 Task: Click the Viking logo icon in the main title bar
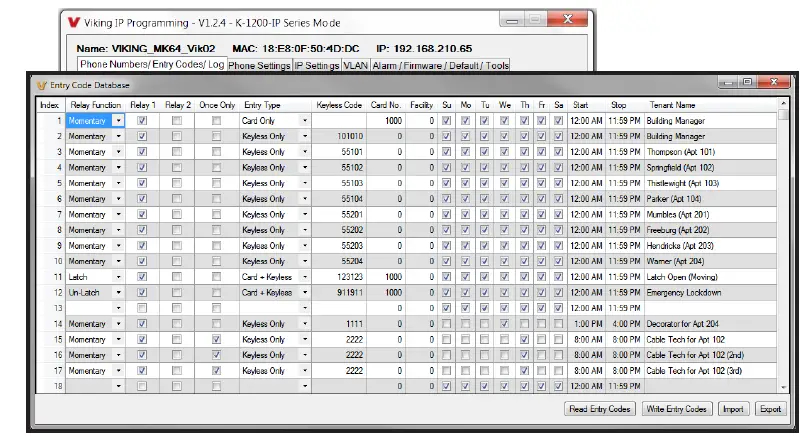click(74, 23)
